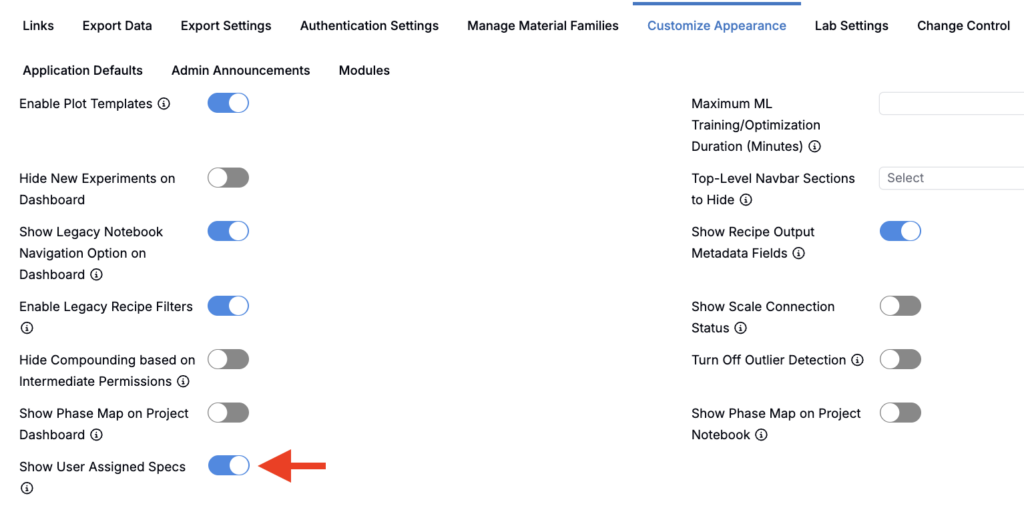Open the Top-Level Navbar Sections Select dropdown
1024x506 pixels.
point(951,178)
